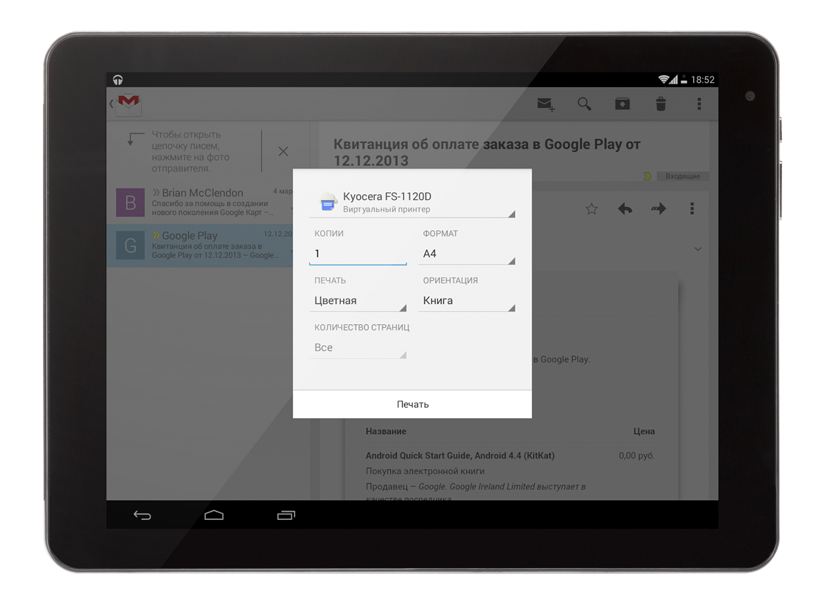Change orientation via the Книга dropdown
Image resolution: width=825 pixels, height=602 pixels.
click(x=468, y=301)
